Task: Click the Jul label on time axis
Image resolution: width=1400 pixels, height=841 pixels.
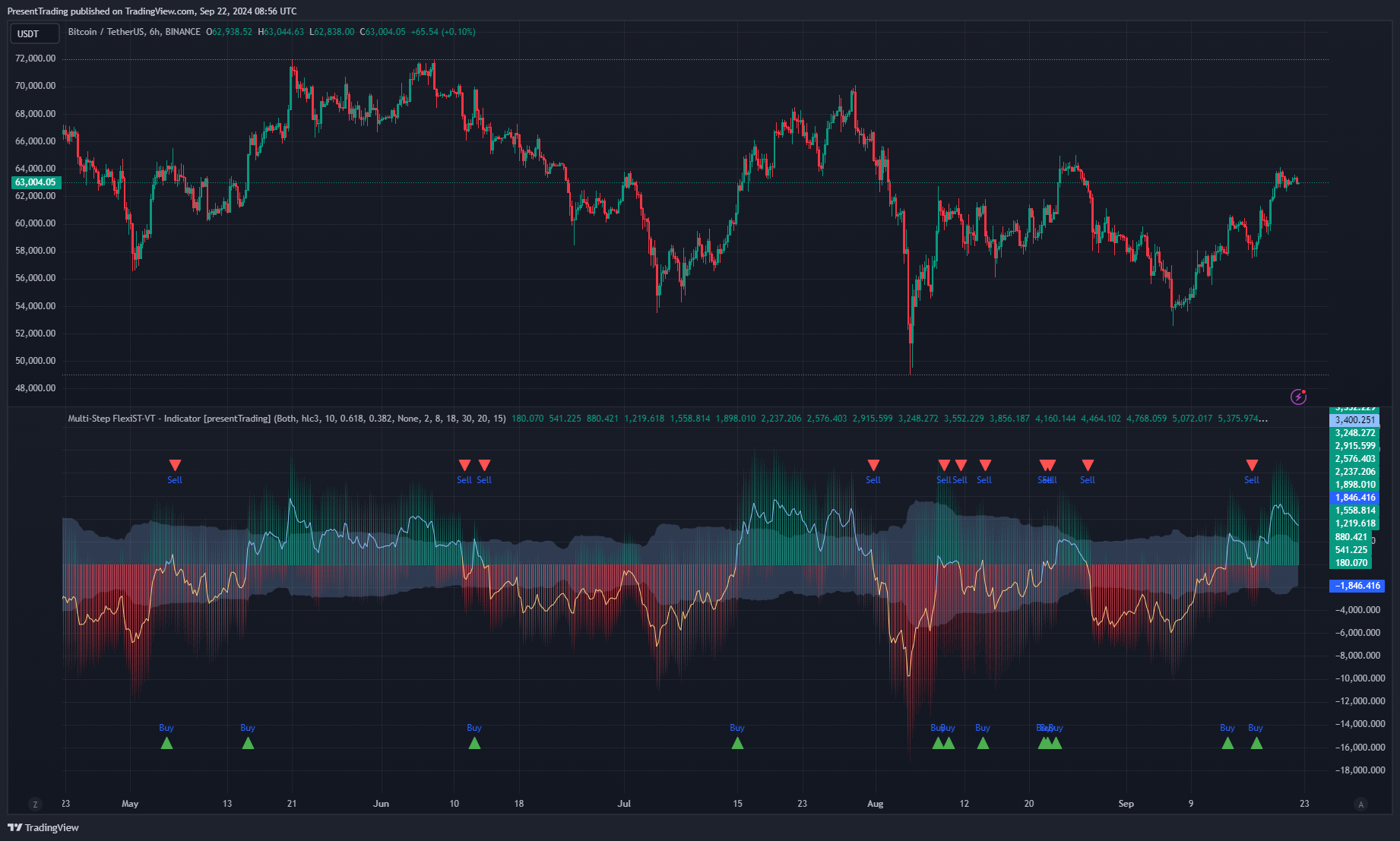Action: tap(624, 804)
